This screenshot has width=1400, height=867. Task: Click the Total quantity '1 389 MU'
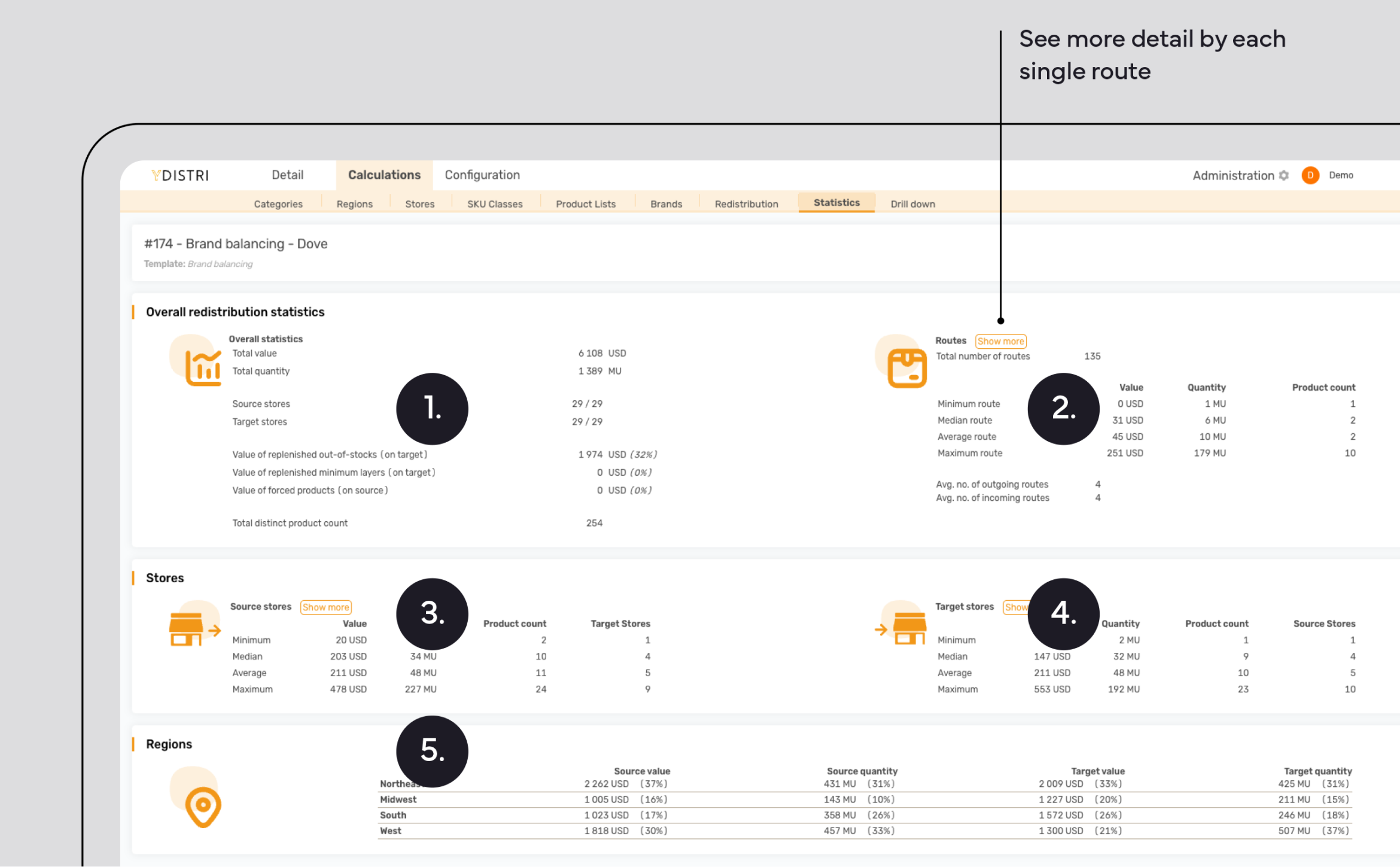(599, 371)
